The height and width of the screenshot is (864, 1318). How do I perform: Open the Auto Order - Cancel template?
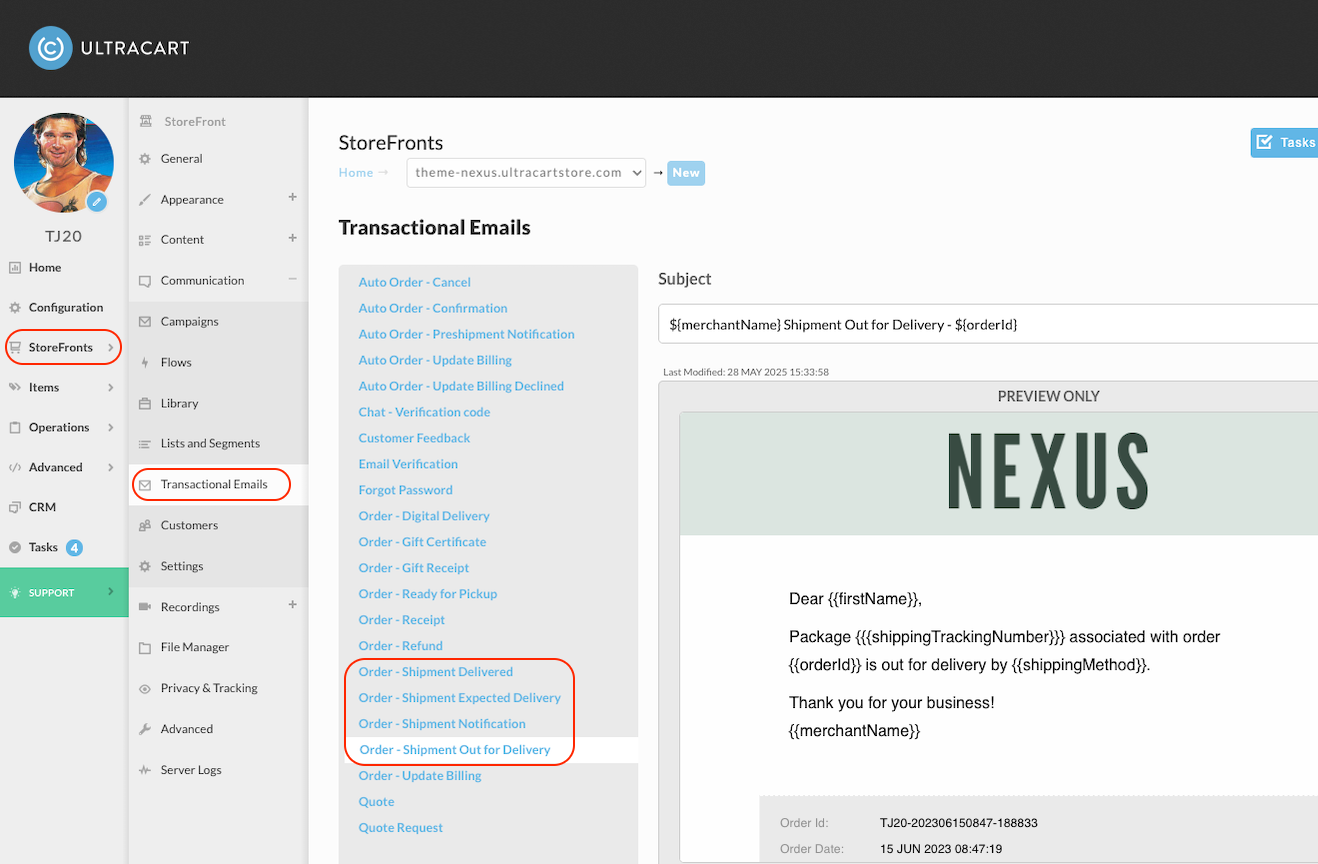click(415, 282)
